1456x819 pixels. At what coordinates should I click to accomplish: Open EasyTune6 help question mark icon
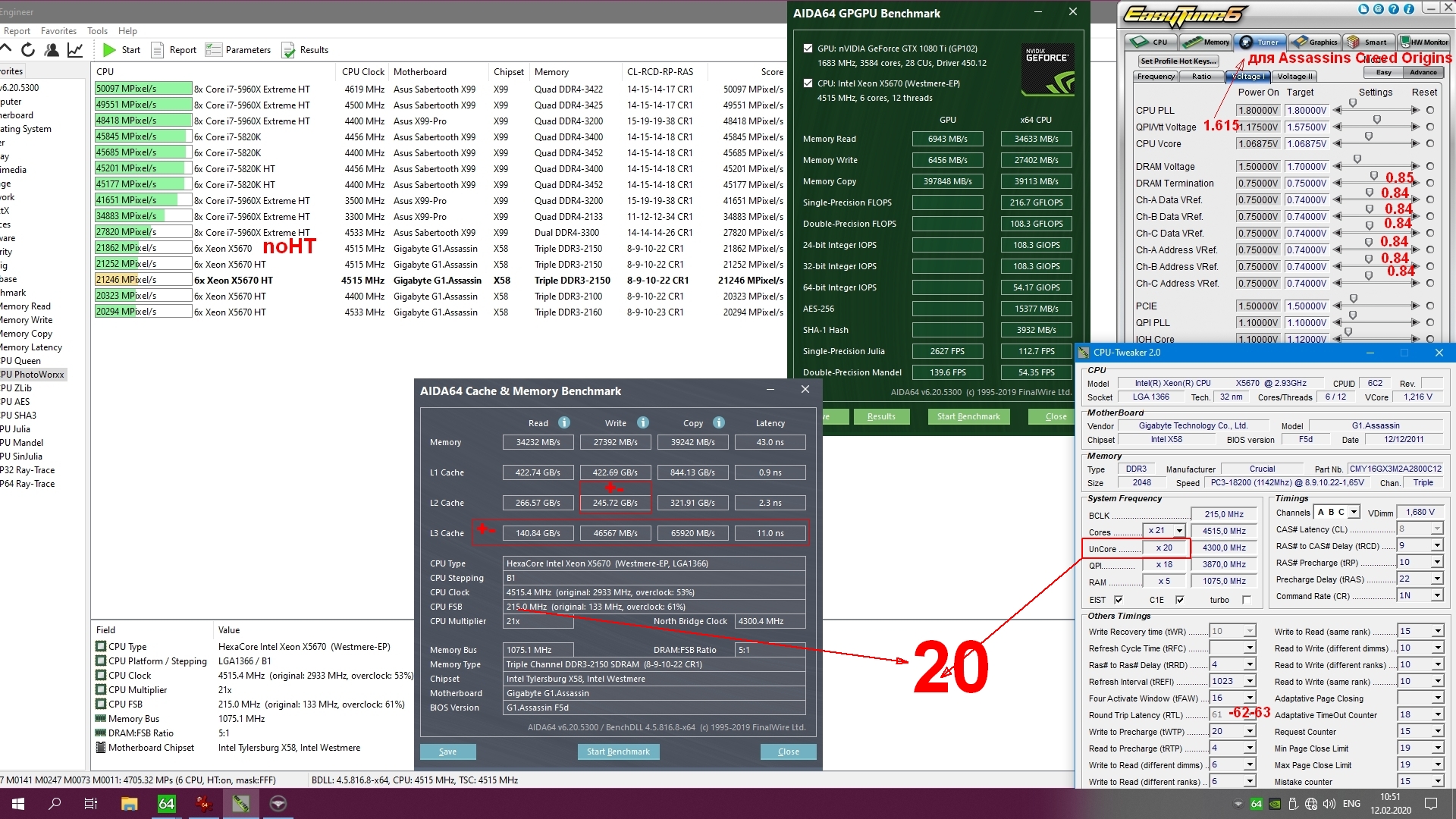[1395, 9]
